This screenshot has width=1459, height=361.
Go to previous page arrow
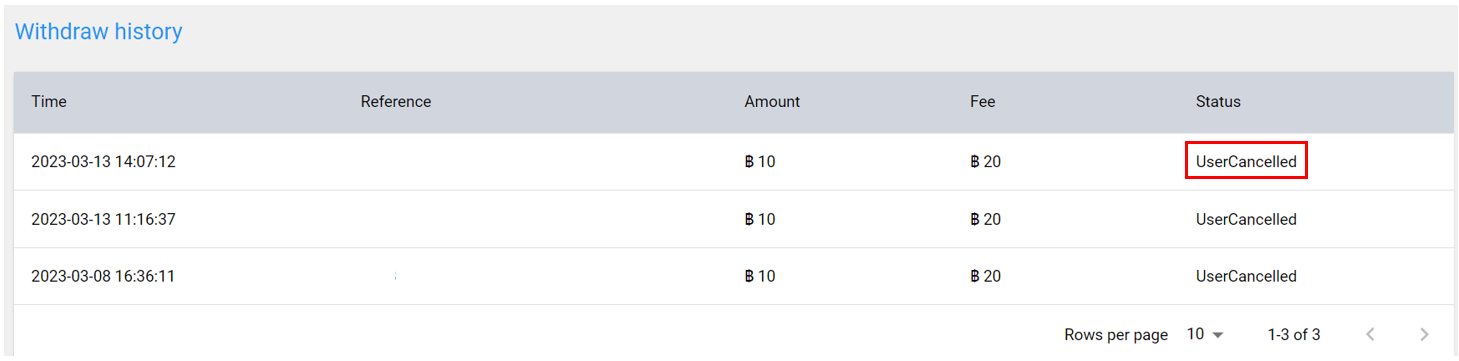tap(1370, 334)
